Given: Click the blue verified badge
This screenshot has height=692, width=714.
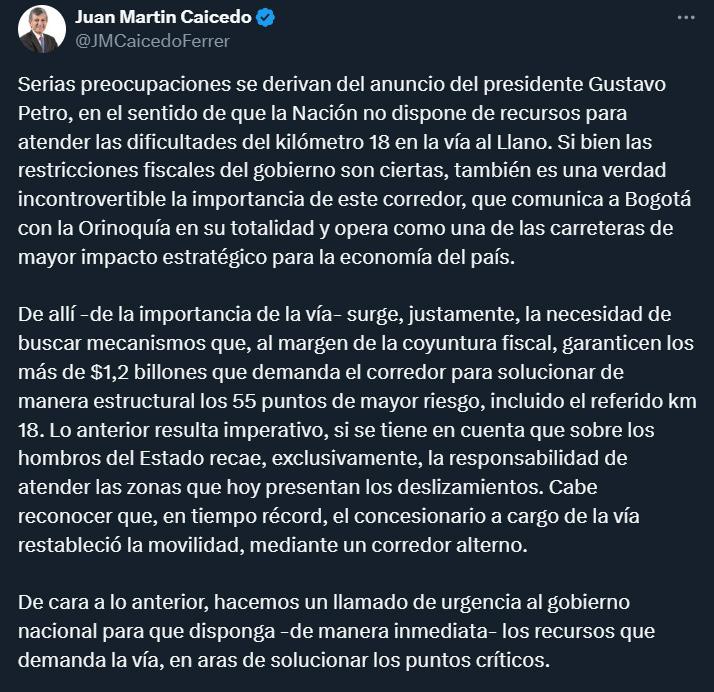Looking at the screenshot, I should pyautogui.click(x=266, y=18).
